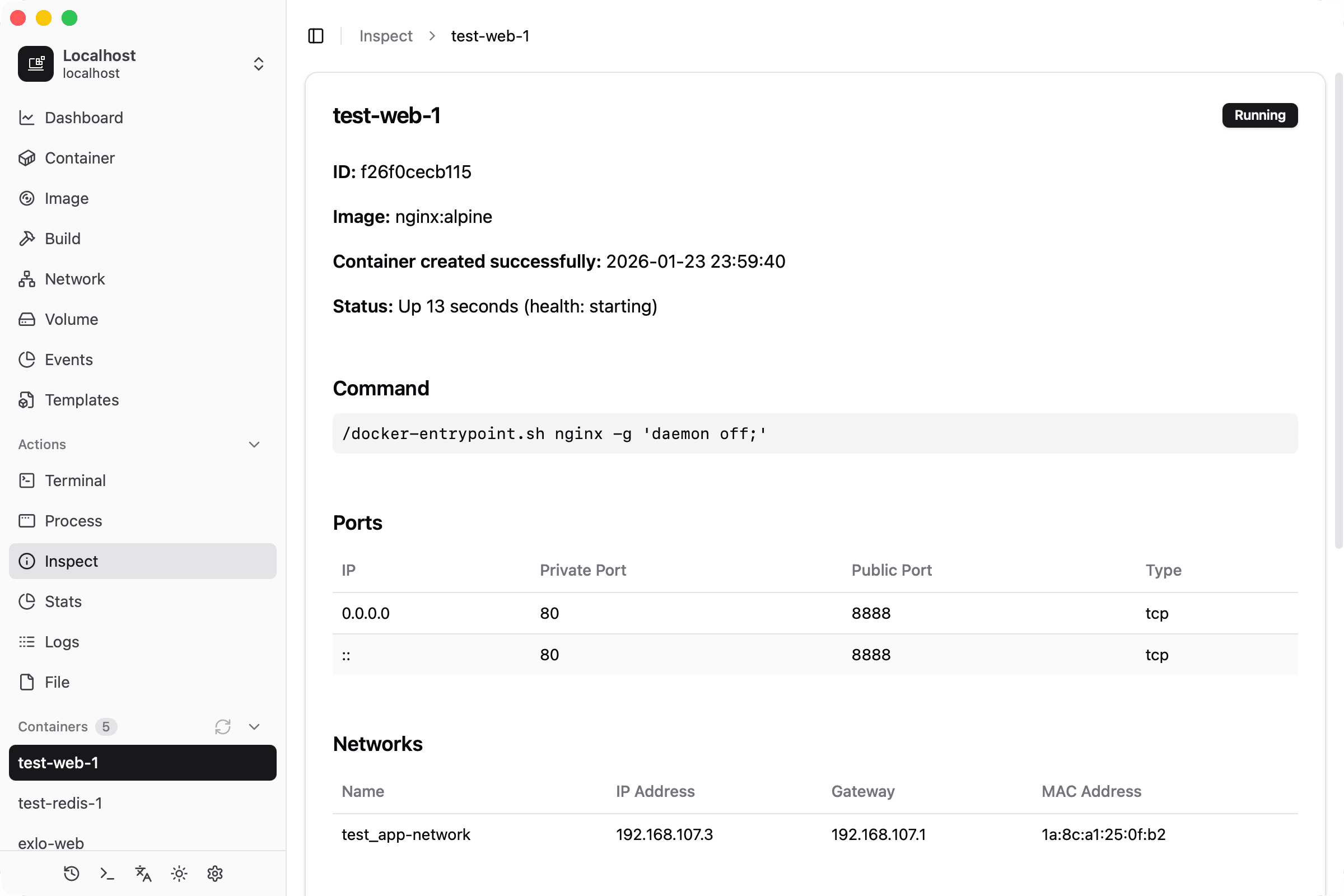Collapse the Containers section chevron
Viewport: 1344px width, 896px height.
[254, 726]
